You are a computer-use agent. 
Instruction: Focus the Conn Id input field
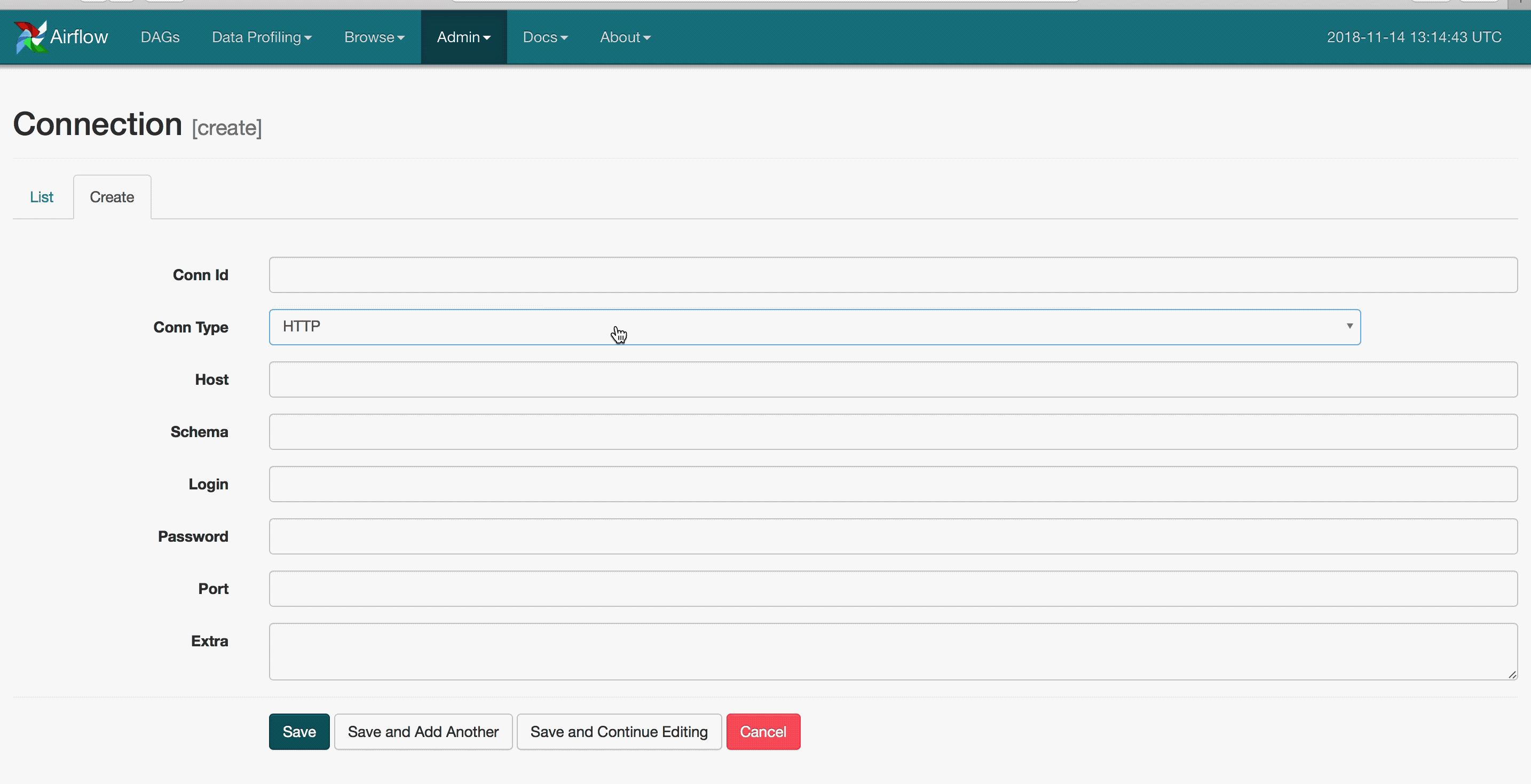(893, 275)
